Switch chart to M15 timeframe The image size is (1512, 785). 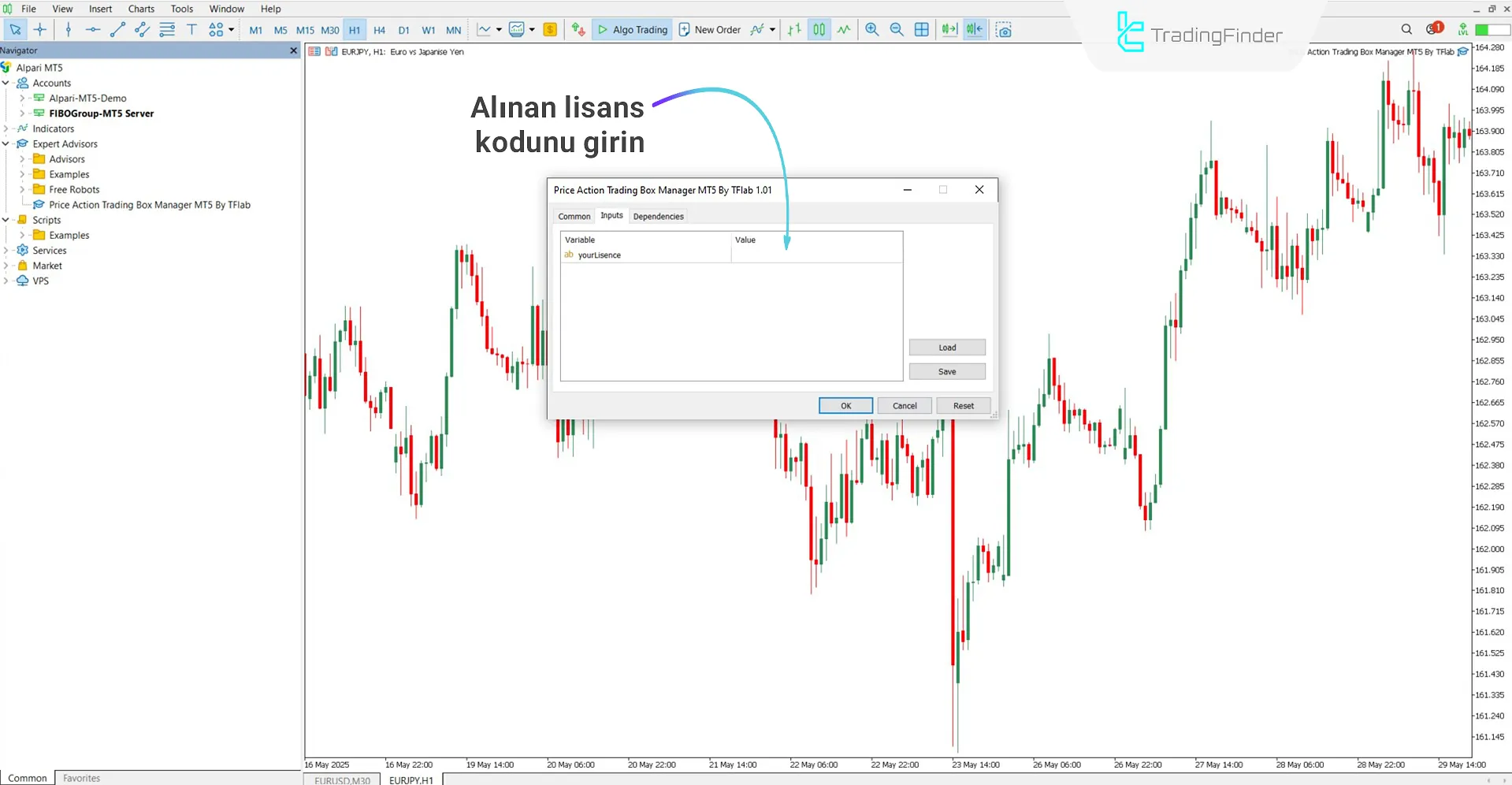coord(305,30)
